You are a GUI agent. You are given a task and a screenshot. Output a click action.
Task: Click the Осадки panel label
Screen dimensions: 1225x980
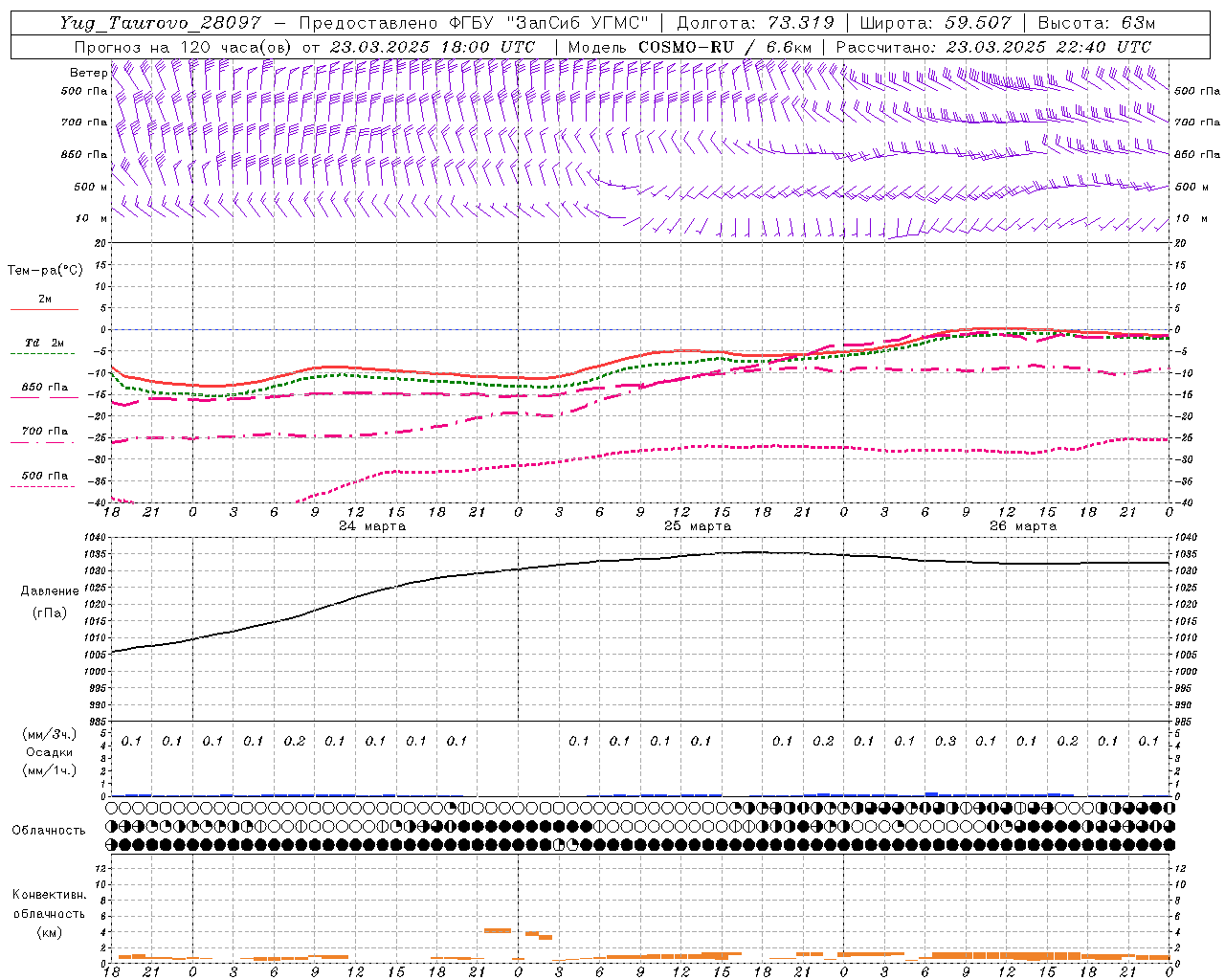(50, 752)
